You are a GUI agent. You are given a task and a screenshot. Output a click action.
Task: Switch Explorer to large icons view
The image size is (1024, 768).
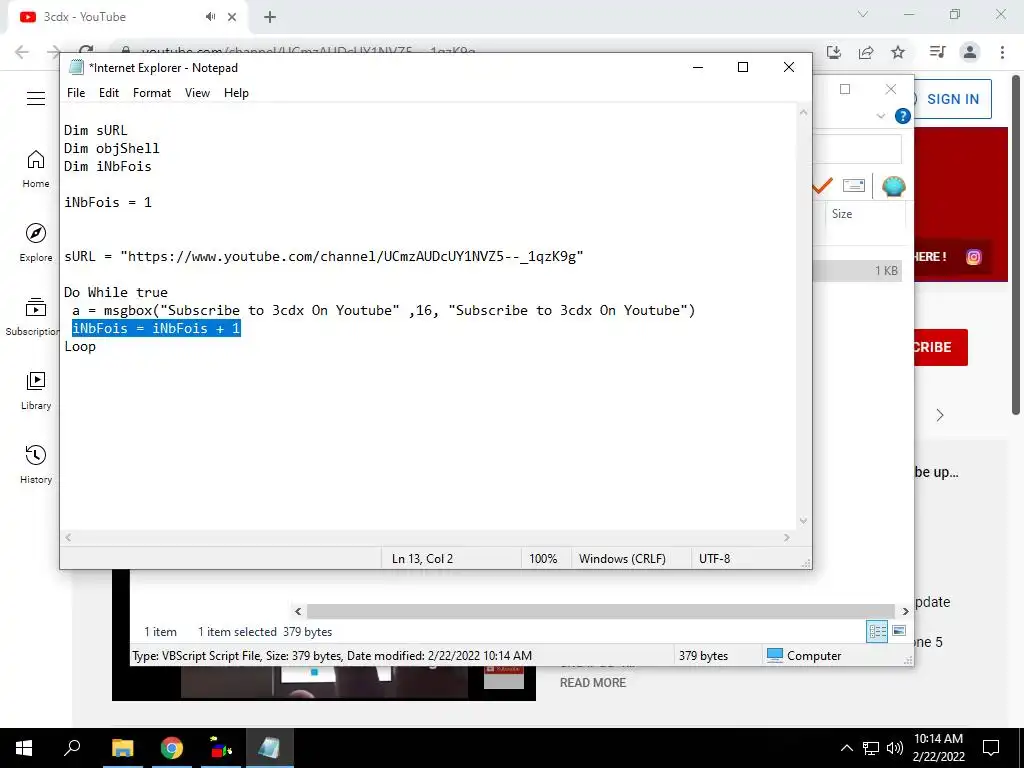tap(899, 631)
